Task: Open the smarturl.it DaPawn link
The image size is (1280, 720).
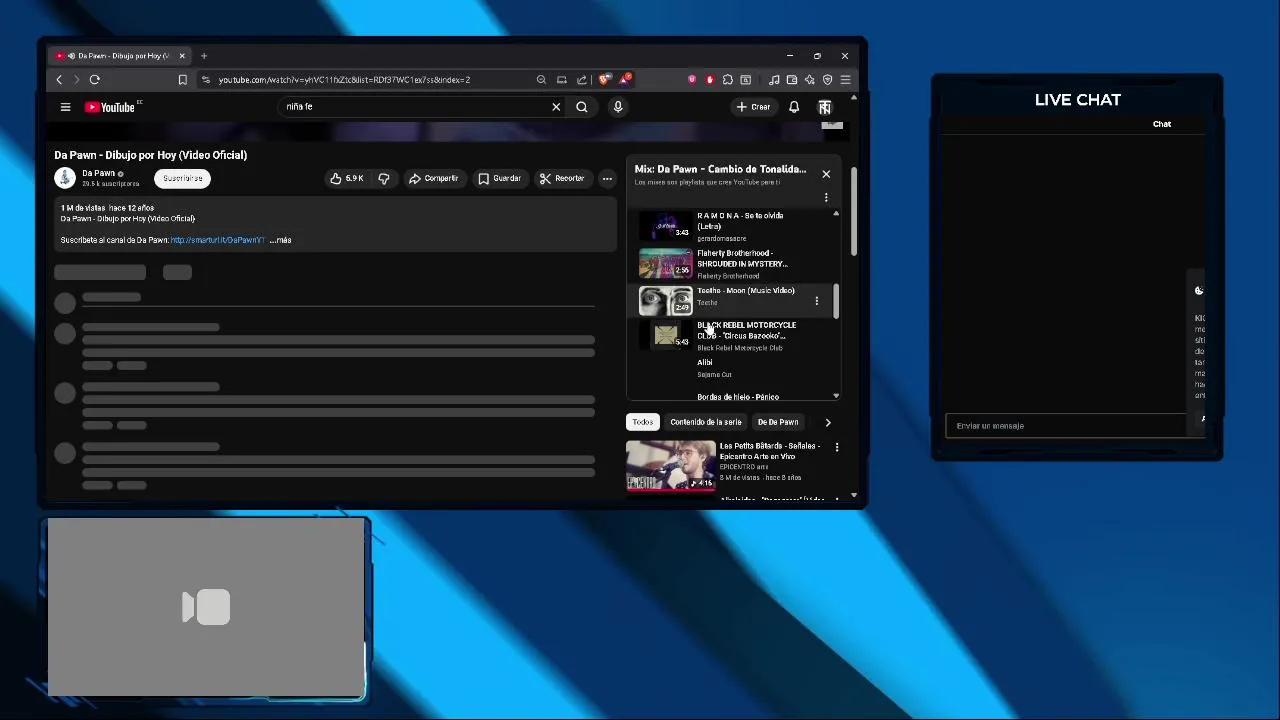Action: (217, 240)
